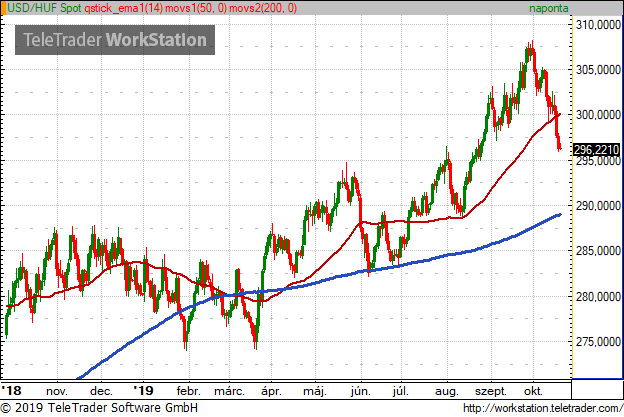
Task: Click the USD/HUF Spot title label
Action: coord(44,8)
